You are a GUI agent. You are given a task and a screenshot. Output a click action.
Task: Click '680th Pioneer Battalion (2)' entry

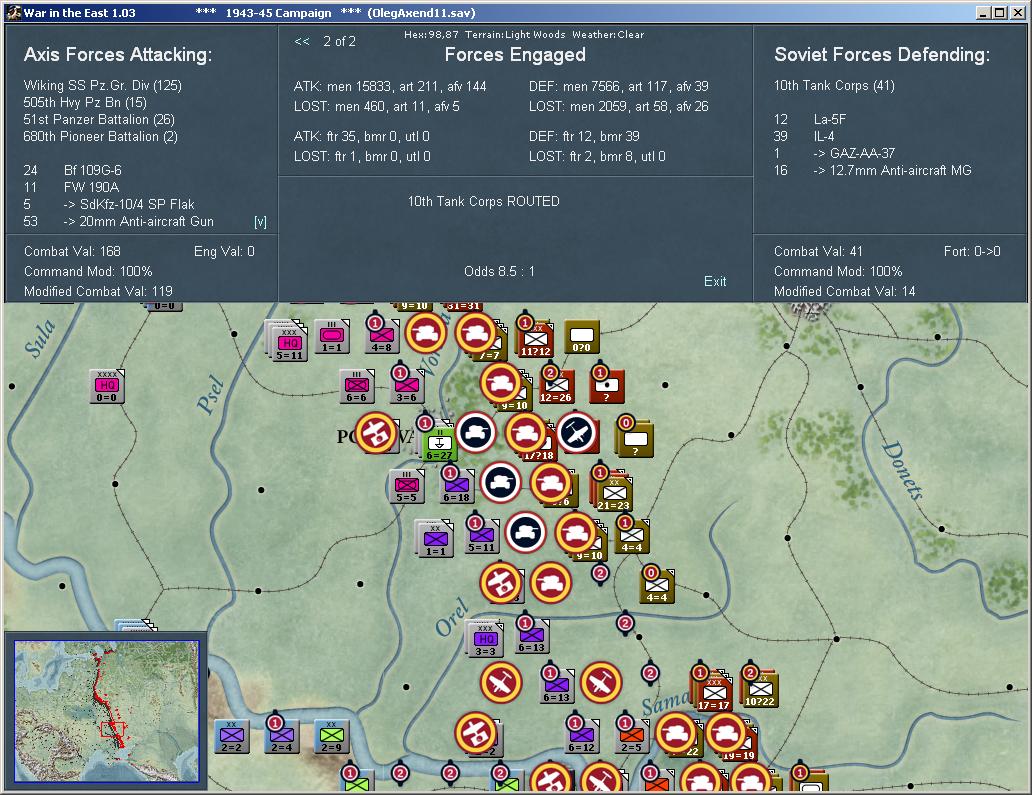pos(101,137)
